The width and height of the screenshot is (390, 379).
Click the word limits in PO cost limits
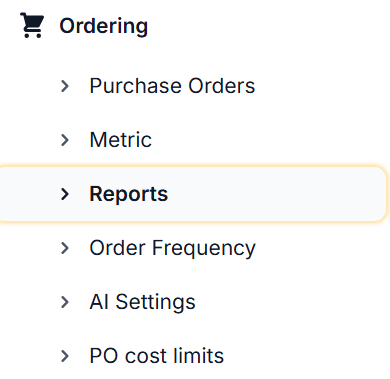(199, 356)
